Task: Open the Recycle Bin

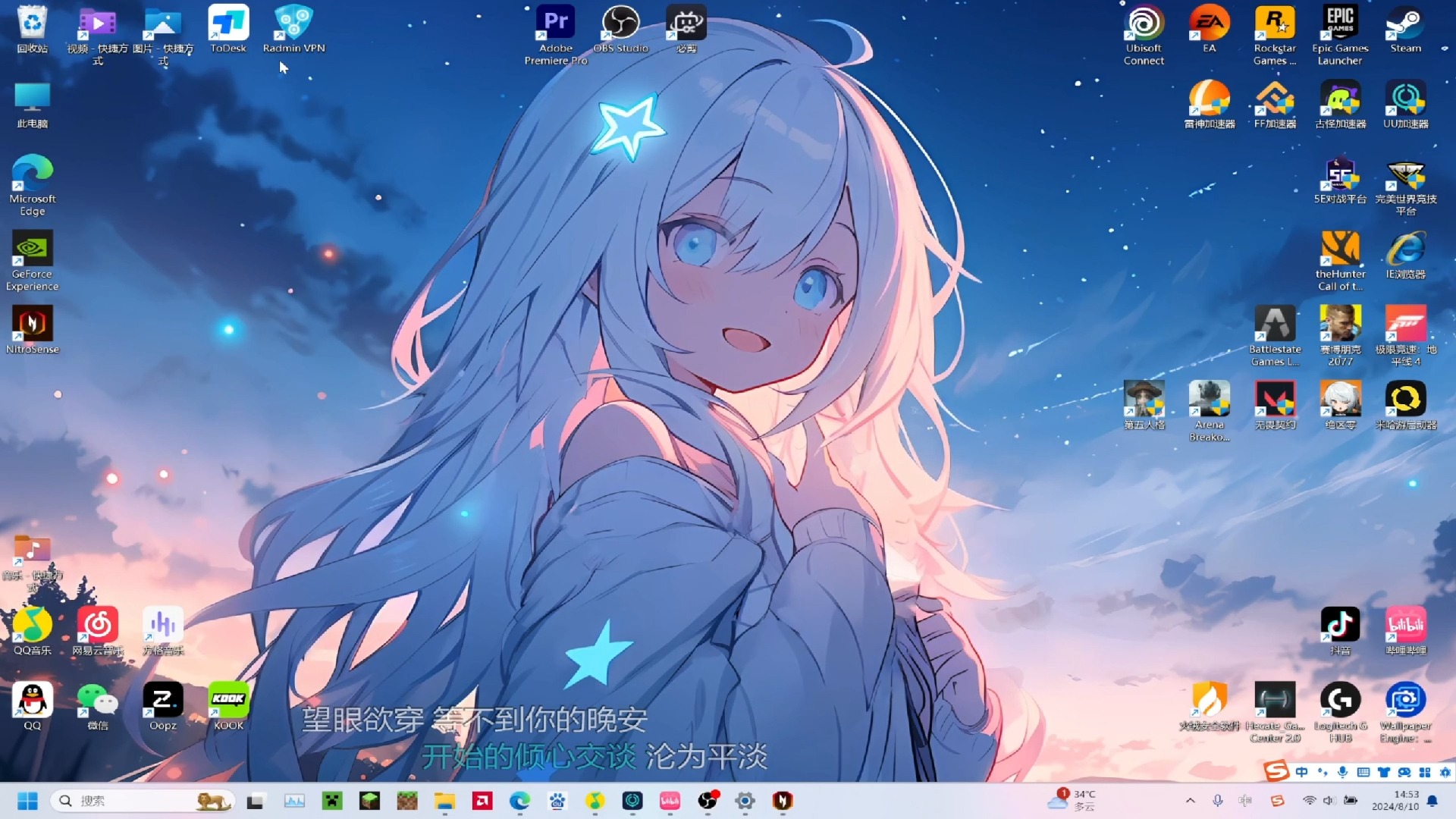Action: pyautogui.click(x=32, y=19)
